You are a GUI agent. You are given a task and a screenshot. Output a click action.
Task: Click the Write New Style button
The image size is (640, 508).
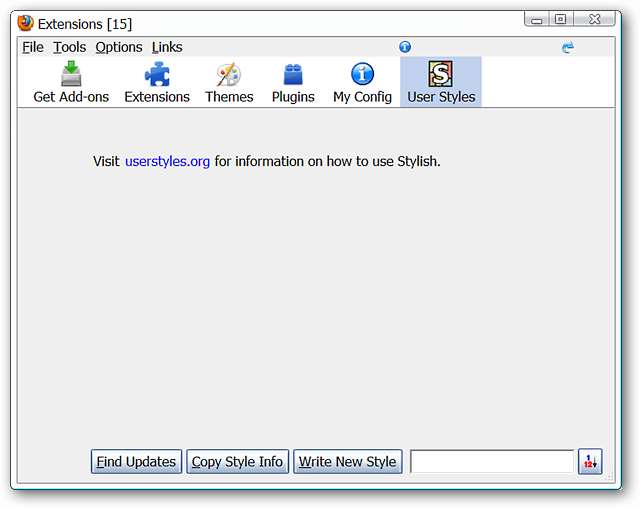(347, 461)
